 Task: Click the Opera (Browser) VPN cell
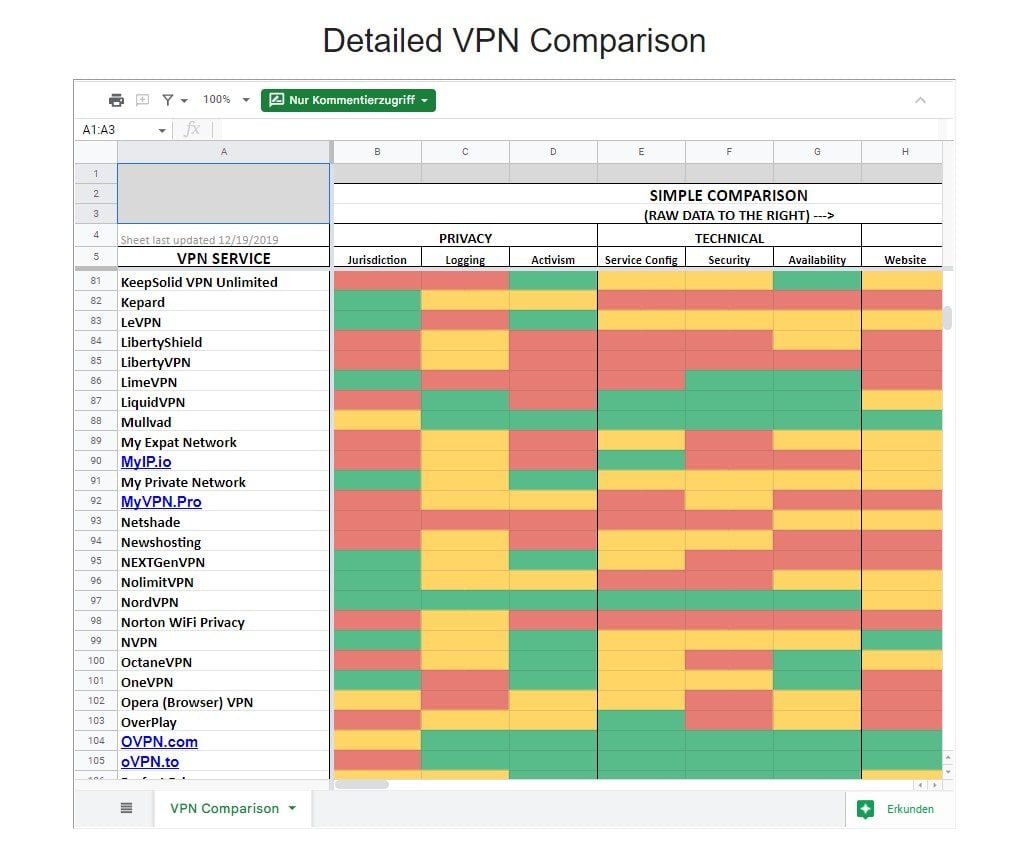tap(223, 702)
